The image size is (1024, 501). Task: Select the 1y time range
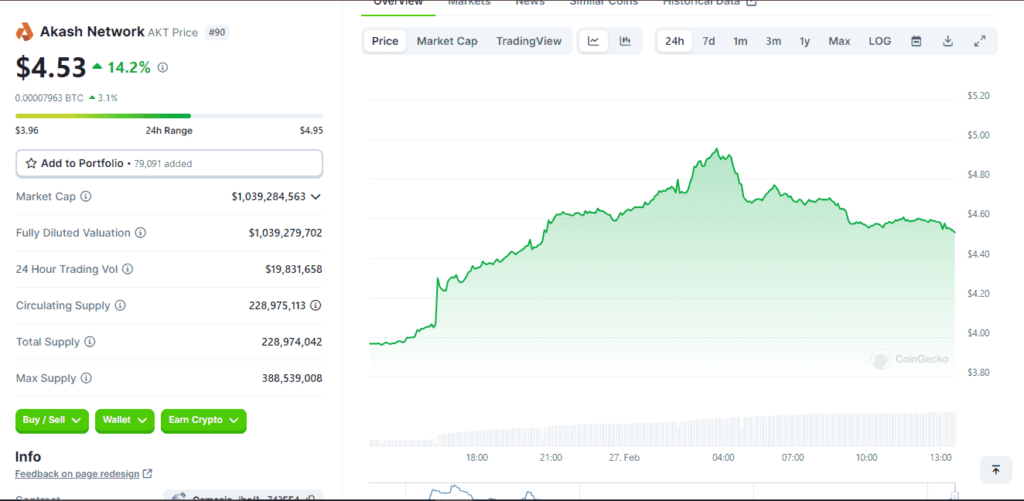805,41
